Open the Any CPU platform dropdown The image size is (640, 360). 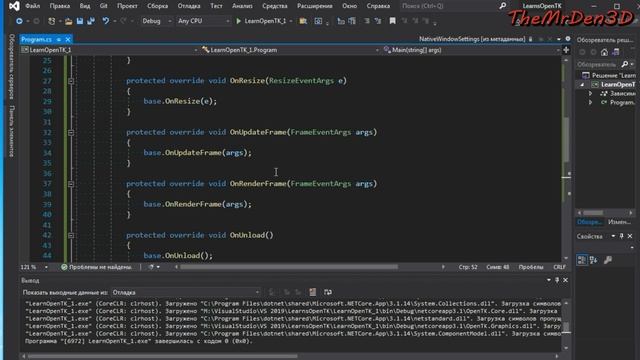(x=203, y=21)
